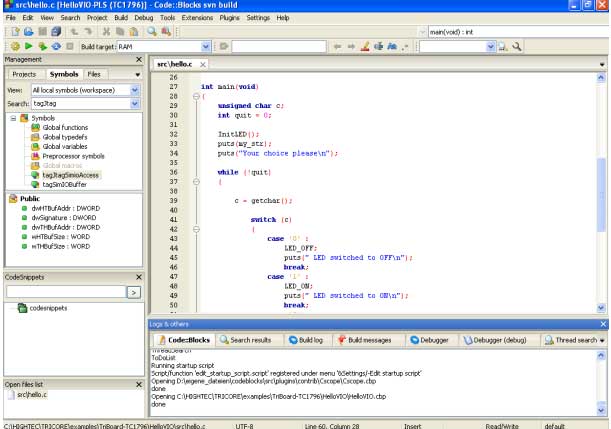Click the jump back arrow icon
Screen dimensions: 611x429
337,46
